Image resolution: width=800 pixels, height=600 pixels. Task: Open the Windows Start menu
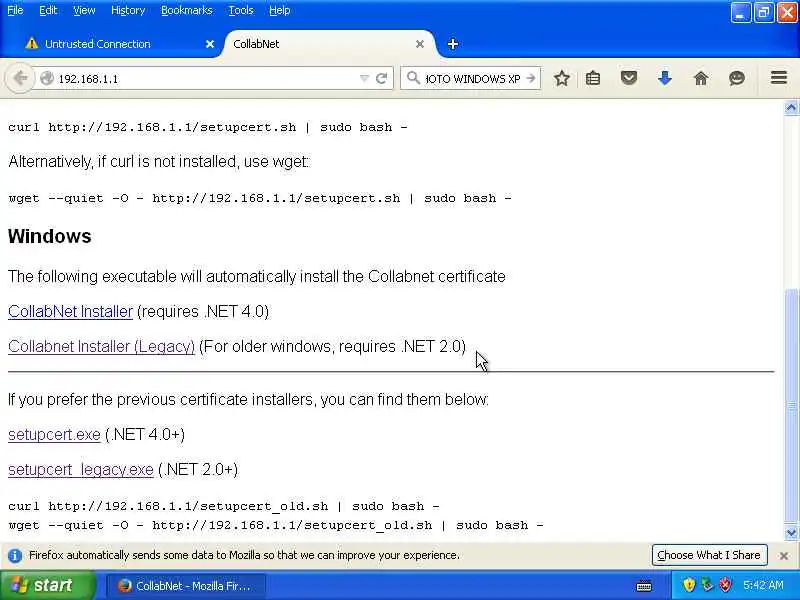tap(47, 585)
